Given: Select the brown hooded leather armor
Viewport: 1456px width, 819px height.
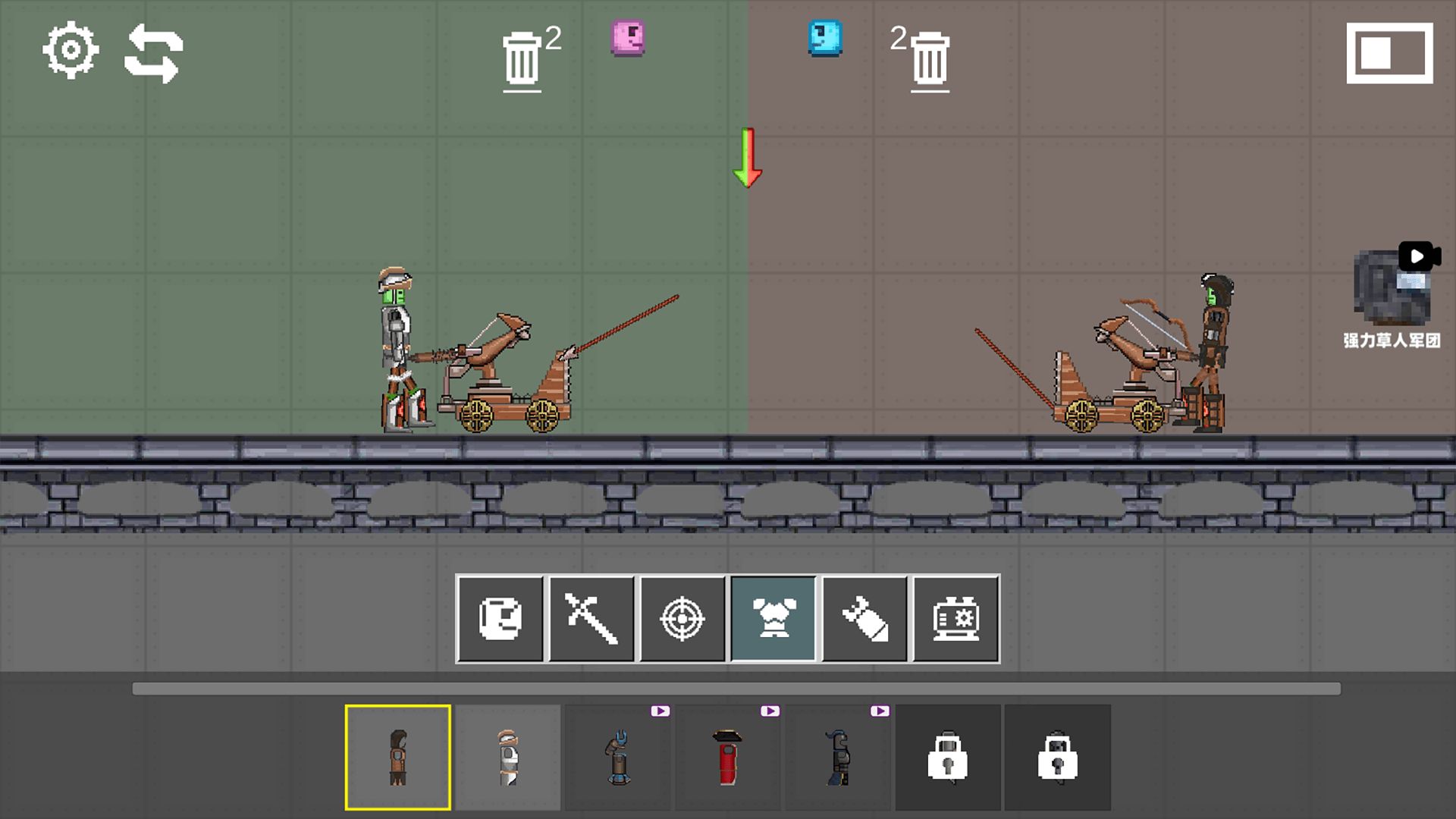Looking at the screenshot, I should pos(398,757).
